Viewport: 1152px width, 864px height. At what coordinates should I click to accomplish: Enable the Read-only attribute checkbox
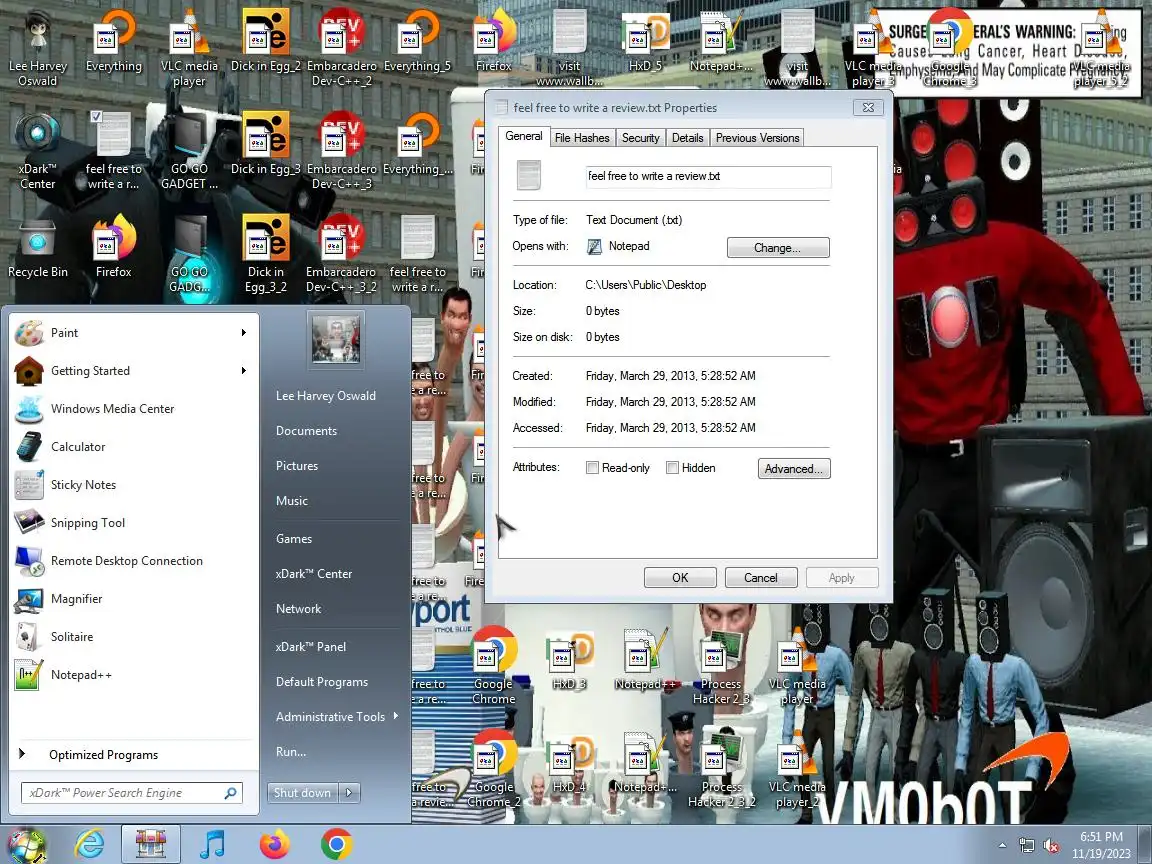click(x=592, y=468)
